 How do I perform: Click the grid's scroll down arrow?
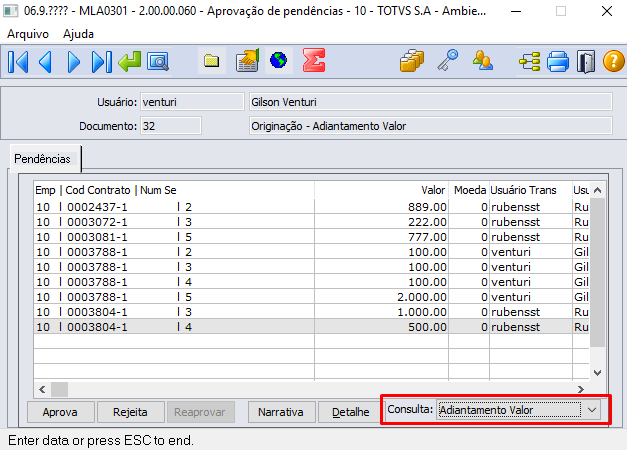tap(597, 372)
